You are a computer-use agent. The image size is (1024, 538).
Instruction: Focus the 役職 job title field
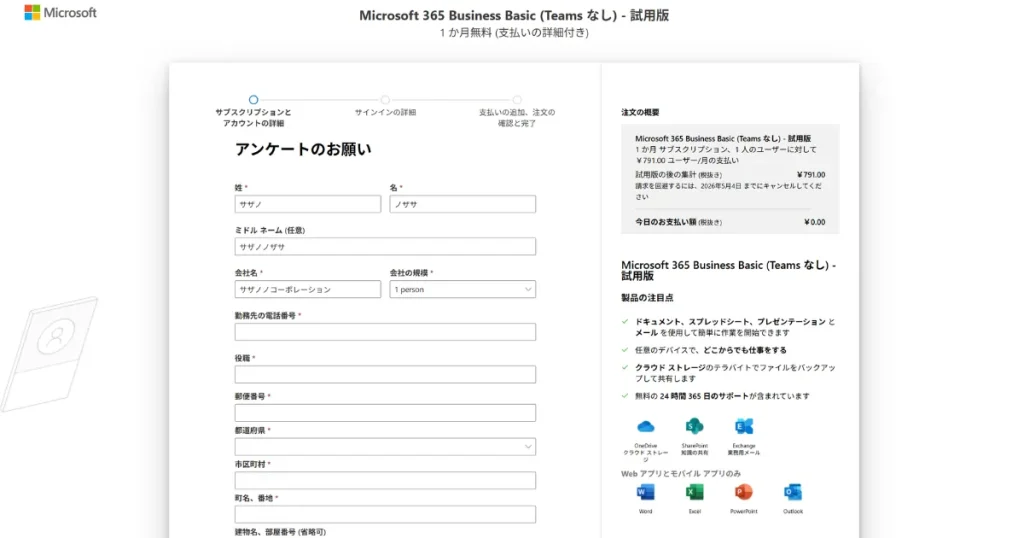pyautogui.click(x=385, y=375)
